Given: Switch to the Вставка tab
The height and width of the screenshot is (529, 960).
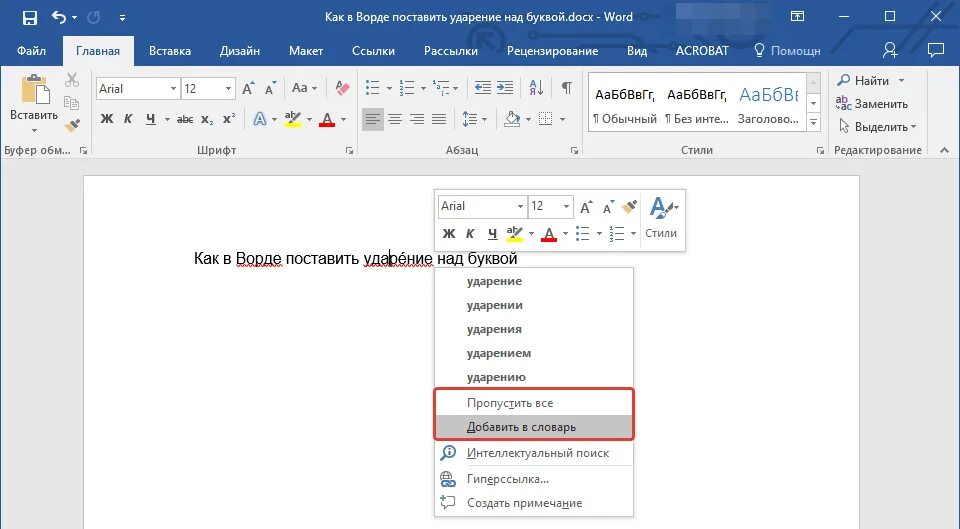Looking at the screenshot, I should point(170,51).
